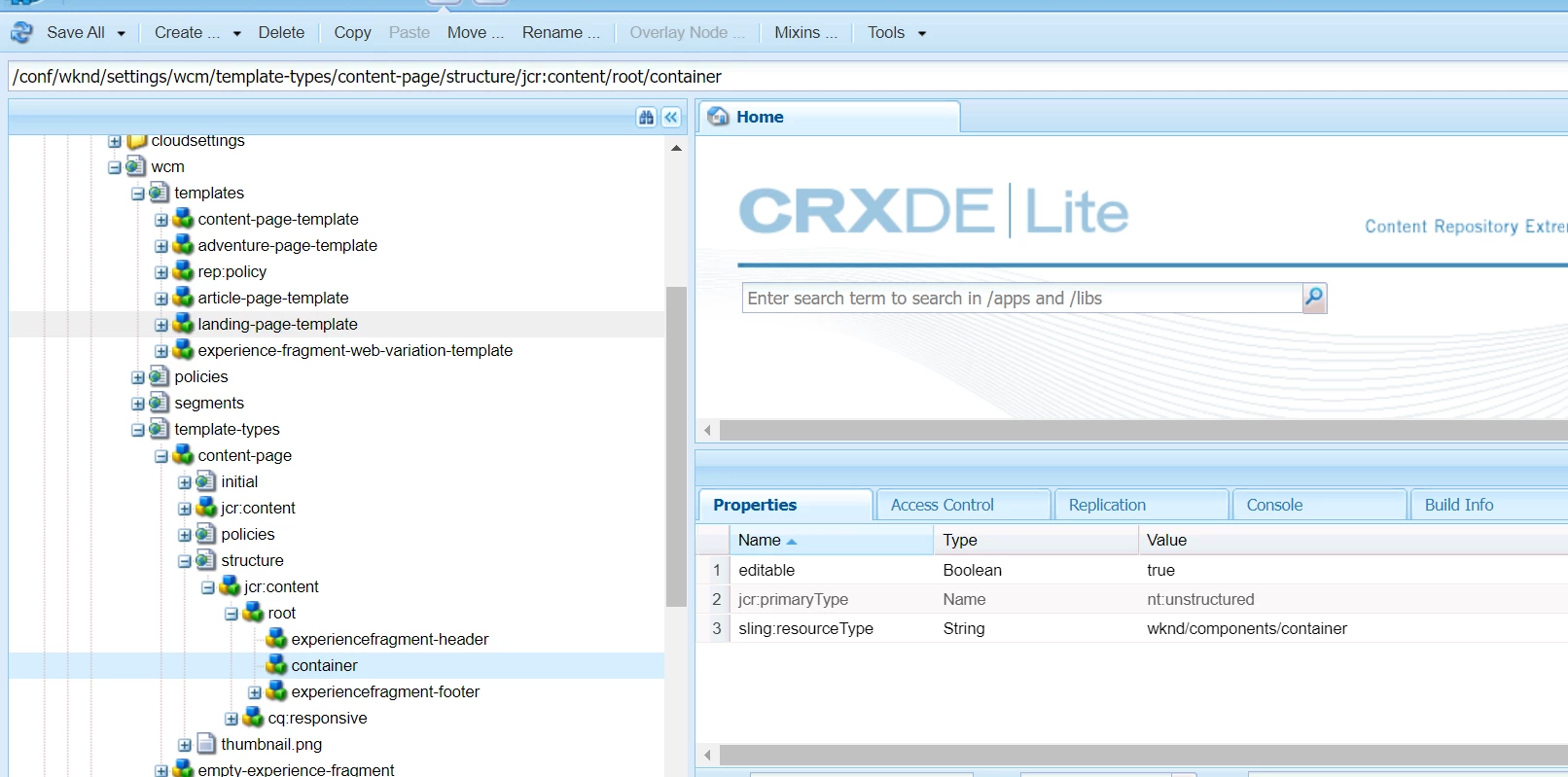Click the initial node icon
The width and height of the screenshot is (1568, 777).
(x=206, y=481)
